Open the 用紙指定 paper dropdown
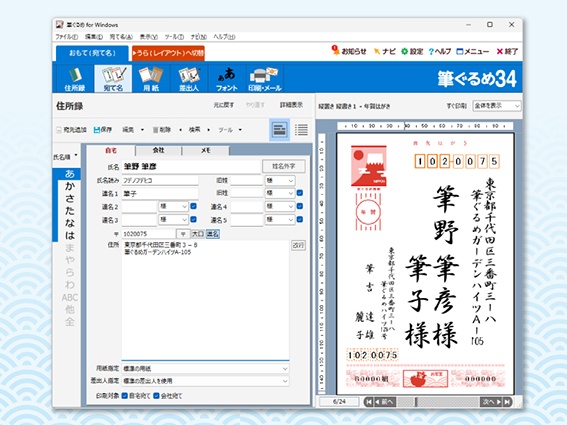 point(205,369)
